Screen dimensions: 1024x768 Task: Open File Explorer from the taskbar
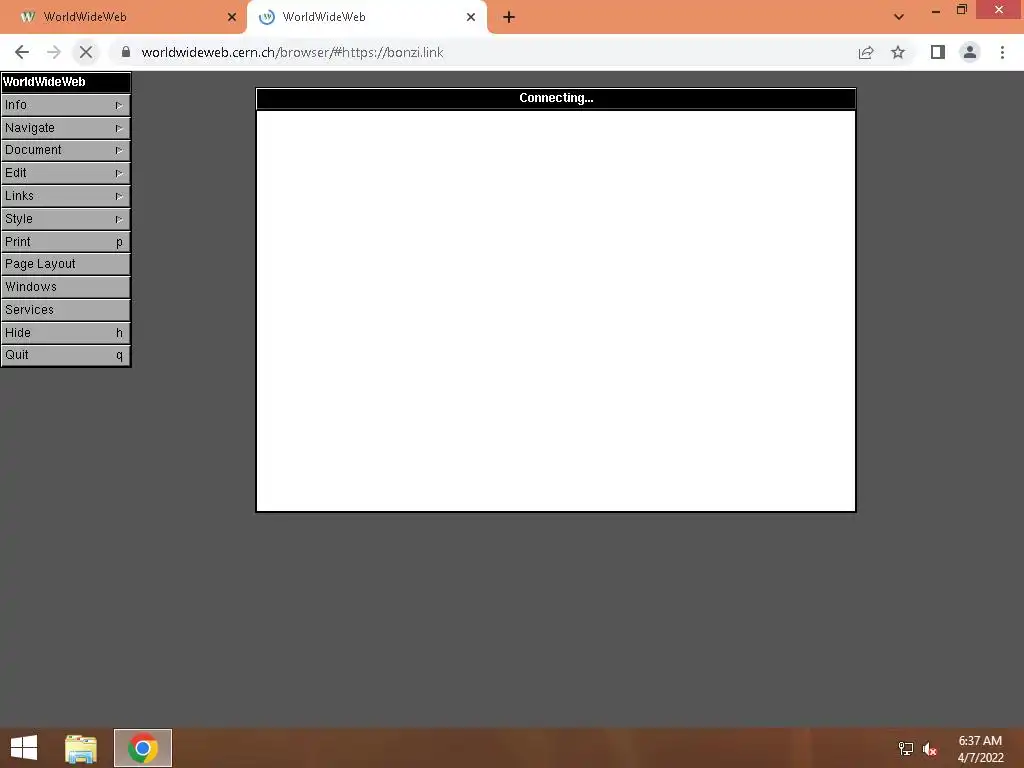pyautogui.click(x=81, y=748)
